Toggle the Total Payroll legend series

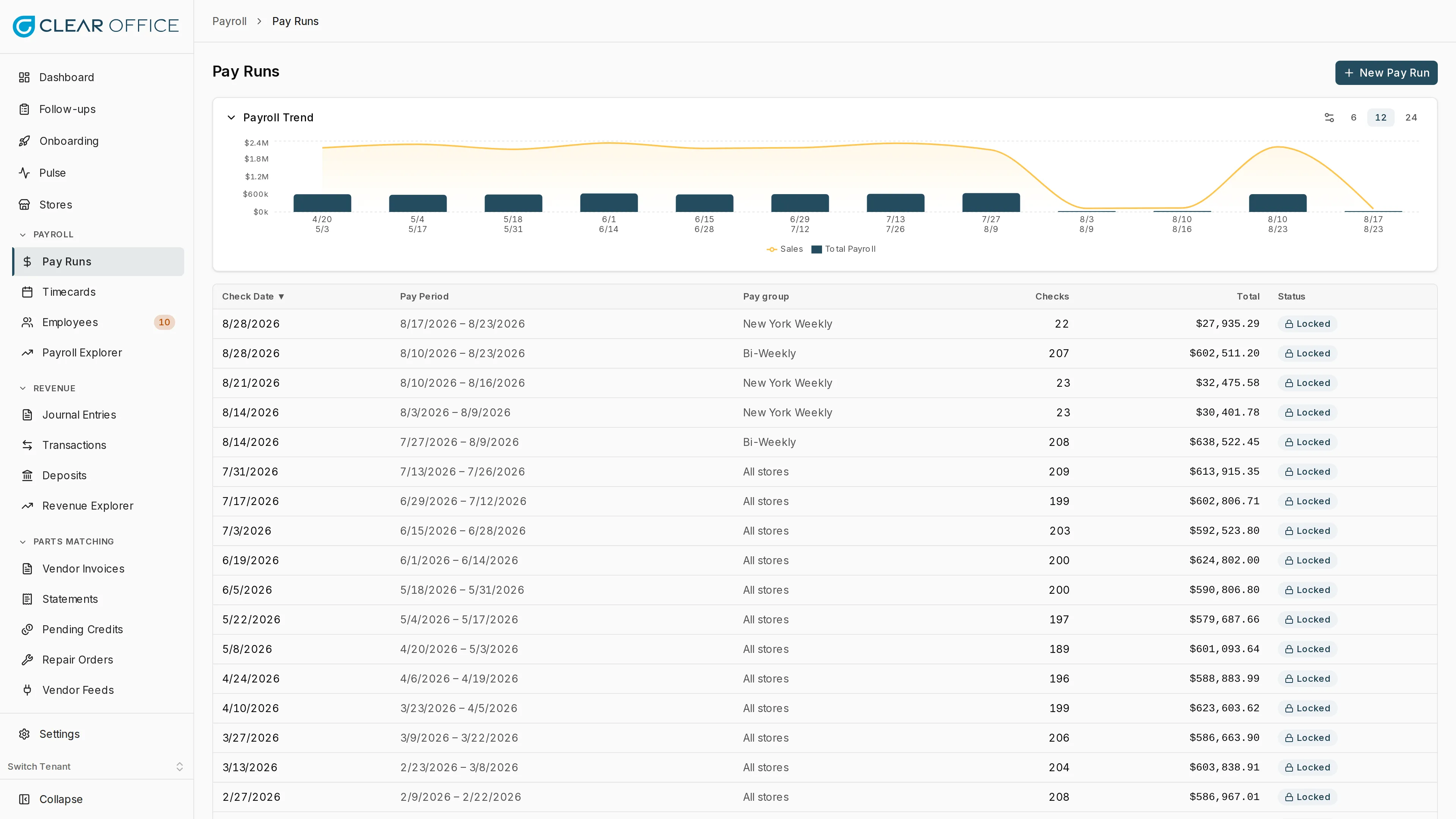843,249
